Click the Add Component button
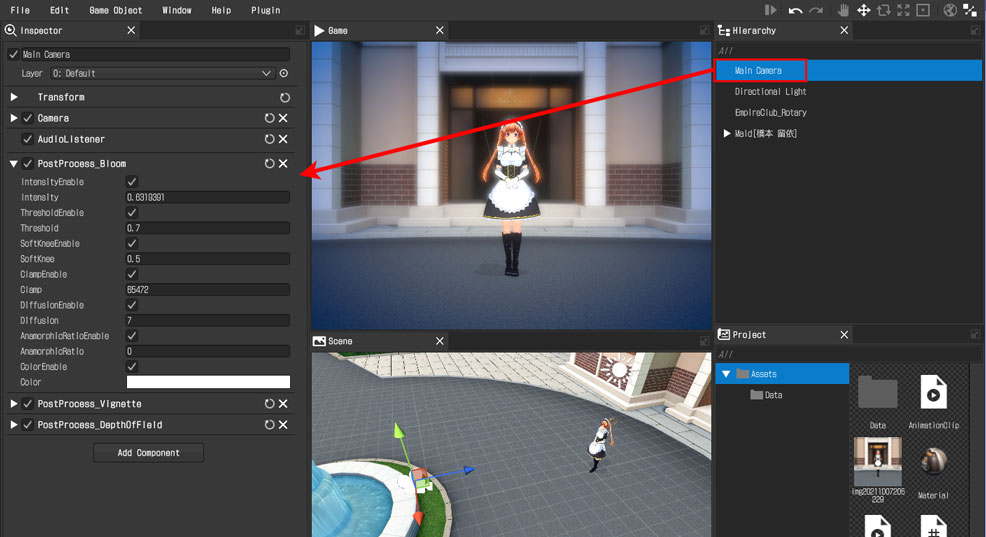Screen dimensions: 986x537 pyautogui.click(x=148, y=453)
